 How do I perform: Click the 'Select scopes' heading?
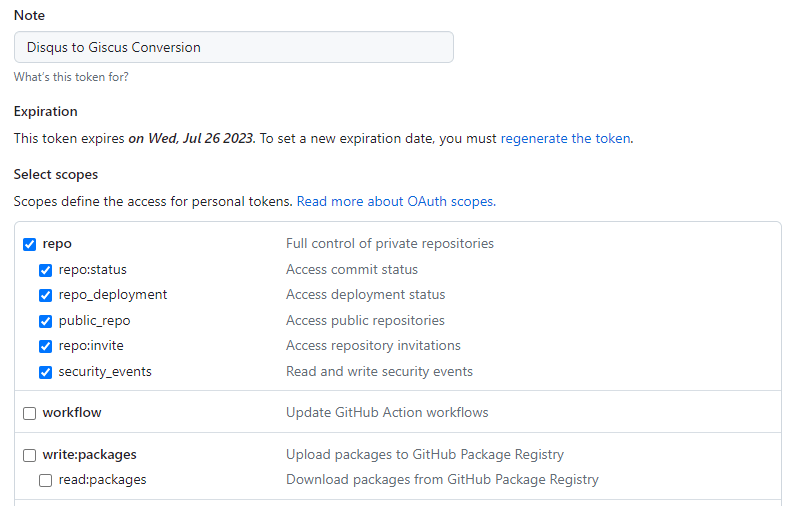pos(56,175)
